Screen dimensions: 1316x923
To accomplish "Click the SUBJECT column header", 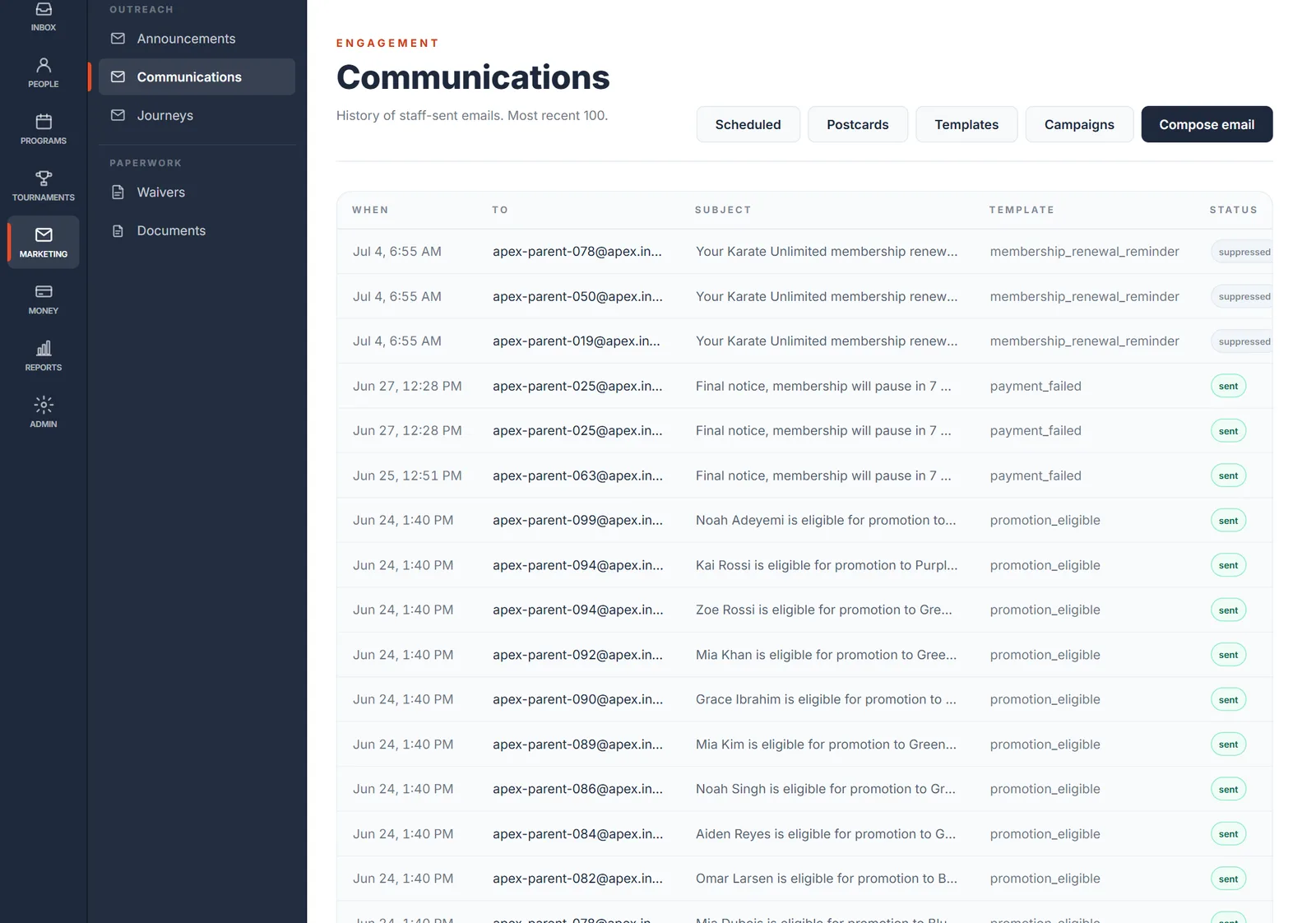I will pyautogui.click(x=723, y=210).
